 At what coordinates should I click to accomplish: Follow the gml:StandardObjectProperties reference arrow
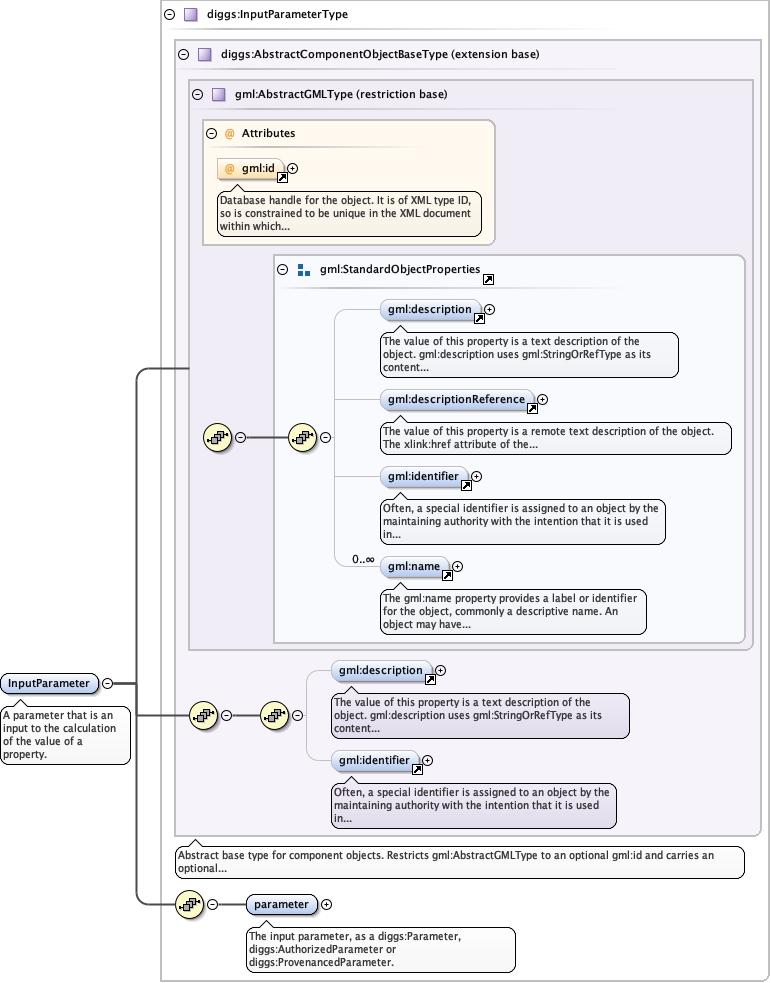pyautogui.click(x=488, y=280)
